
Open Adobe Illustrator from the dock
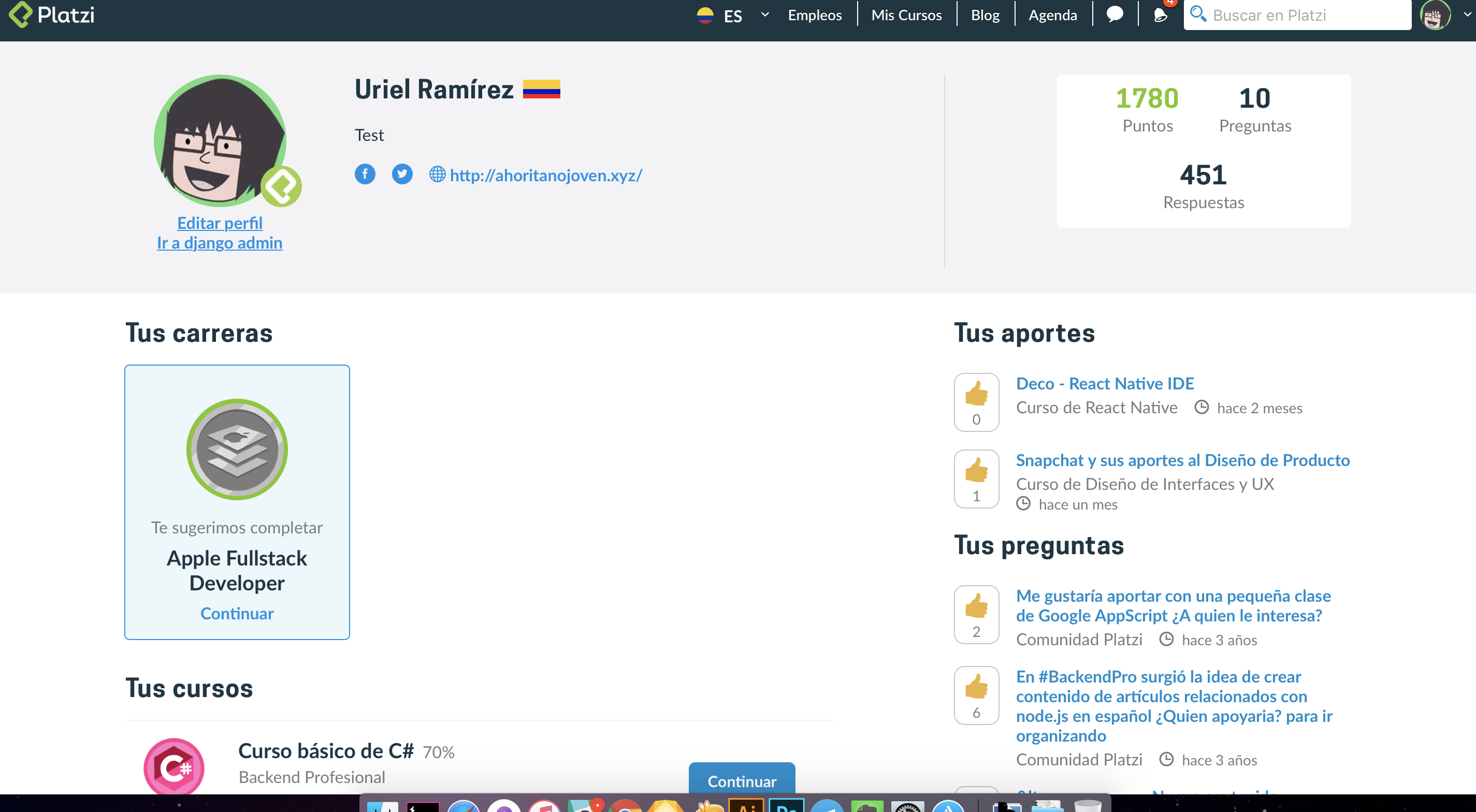[747, 805]
